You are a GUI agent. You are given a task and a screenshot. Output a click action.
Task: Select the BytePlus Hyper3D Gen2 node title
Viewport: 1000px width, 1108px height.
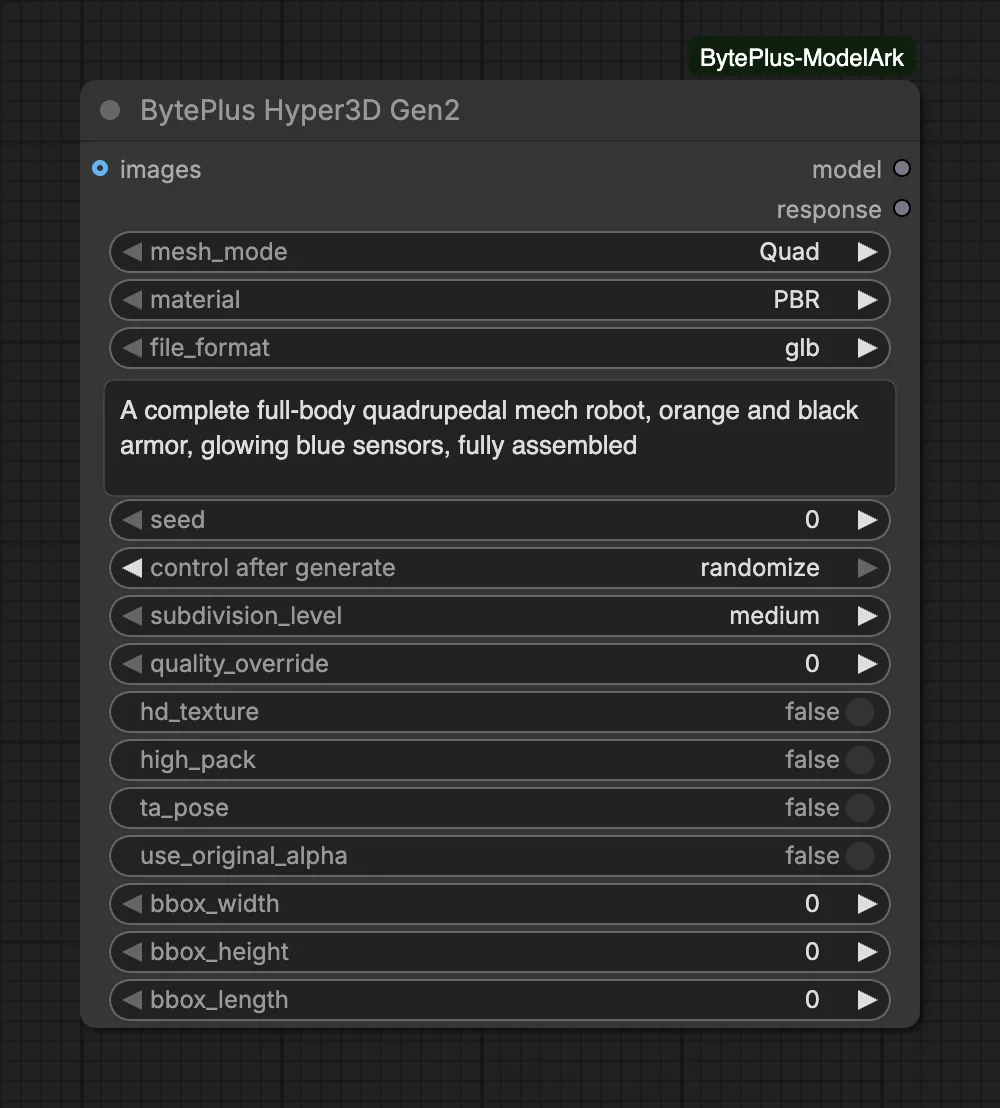point(300,110)
